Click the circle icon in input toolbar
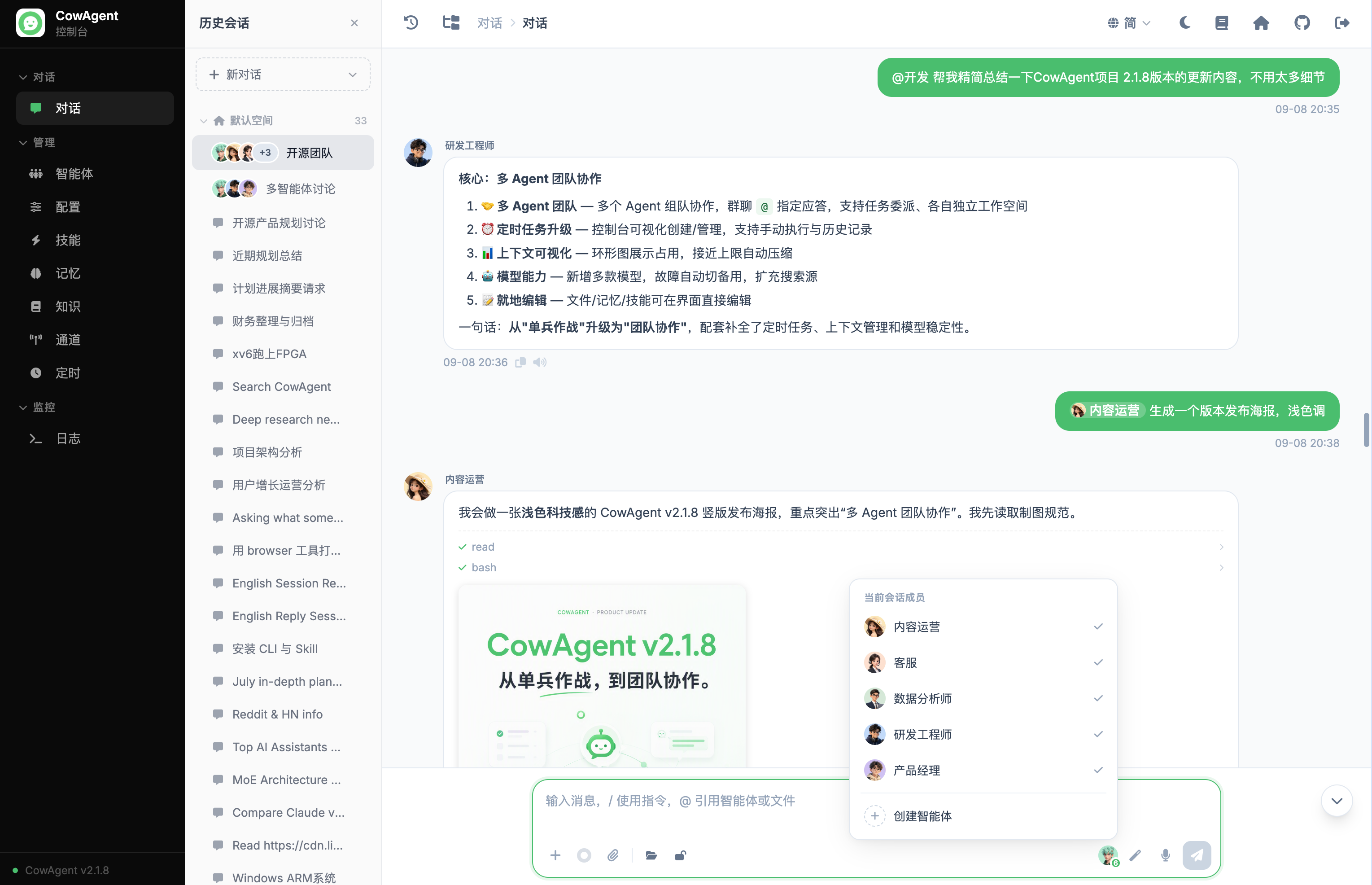Image resolution: width=1372 pixels, height=885 pixels. click(x=584, y=856)
